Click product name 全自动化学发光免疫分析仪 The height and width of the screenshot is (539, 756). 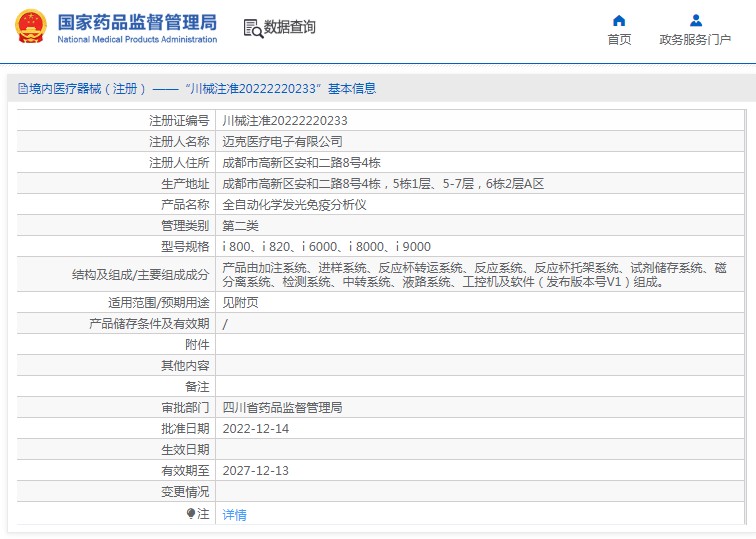click(x=294, y=205)
